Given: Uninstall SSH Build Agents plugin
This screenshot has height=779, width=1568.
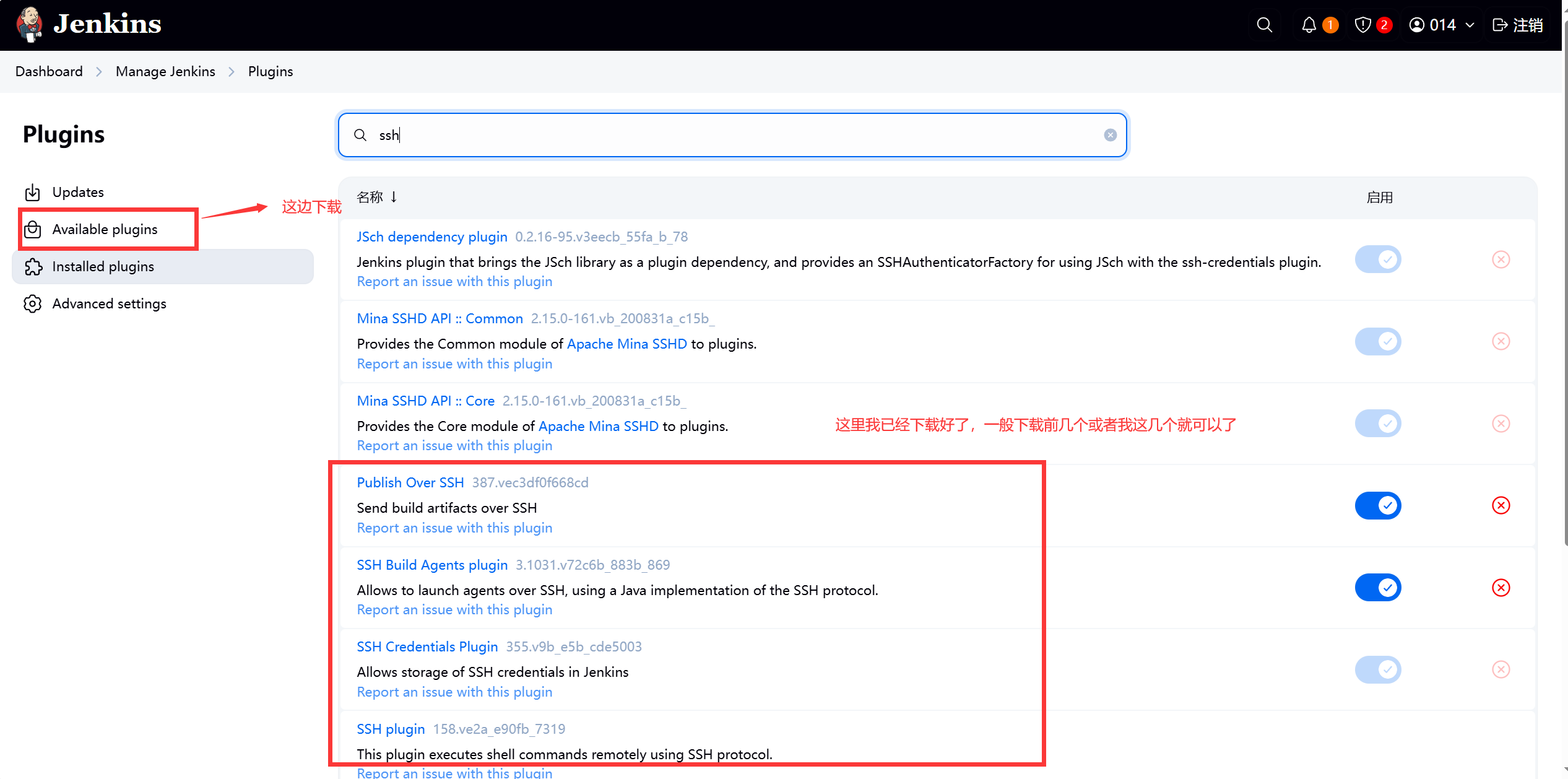Looking at the screenshot, I should pos(1501,588).
